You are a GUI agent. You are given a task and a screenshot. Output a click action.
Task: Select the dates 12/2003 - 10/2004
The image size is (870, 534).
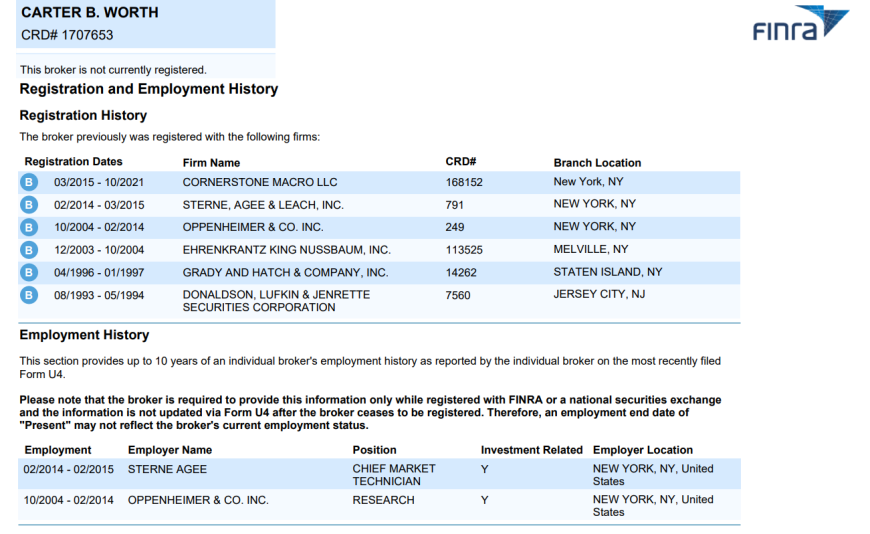click(99, 250)
